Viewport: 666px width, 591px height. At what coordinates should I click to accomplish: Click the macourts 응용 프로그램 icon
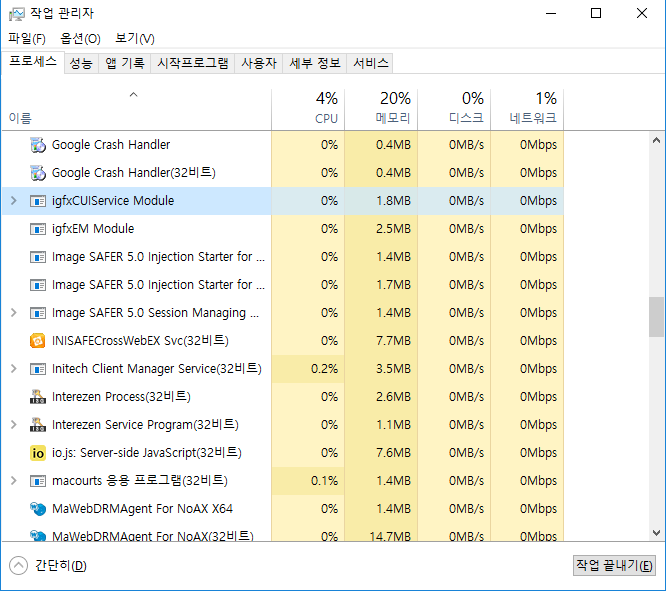pos(38,481)
